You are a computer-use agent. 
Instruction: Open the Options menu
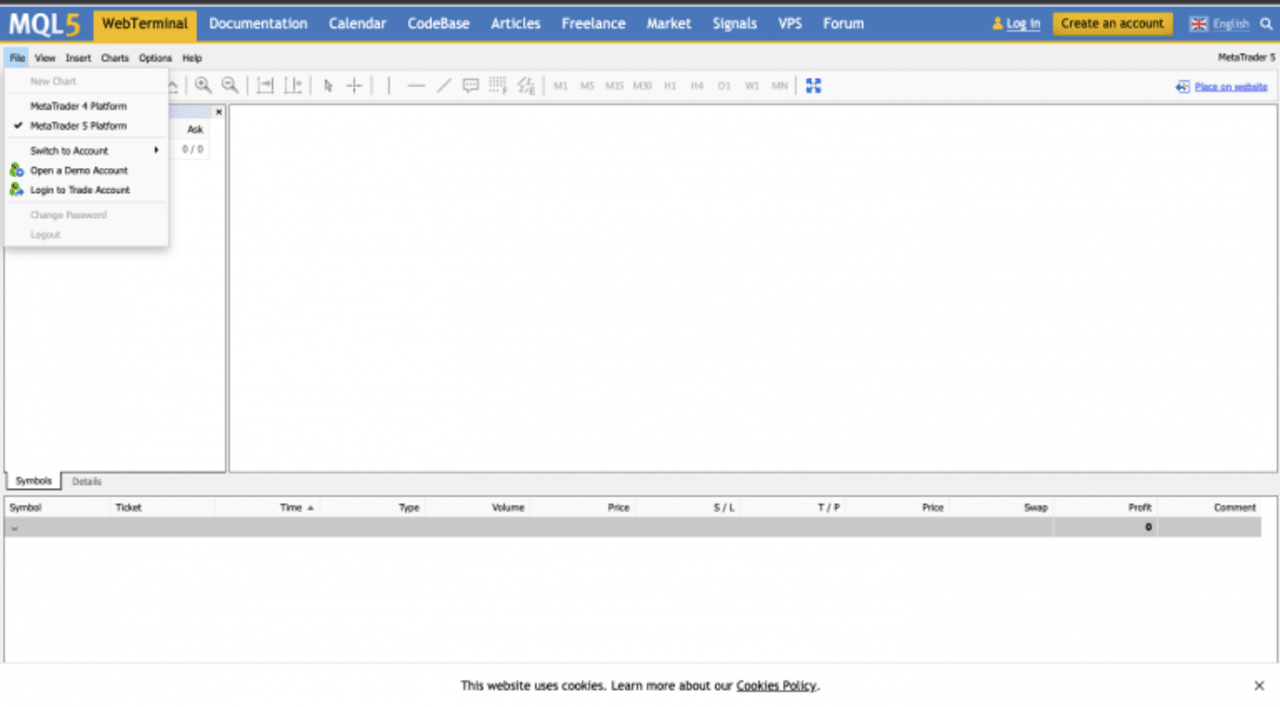coord(155,58)
